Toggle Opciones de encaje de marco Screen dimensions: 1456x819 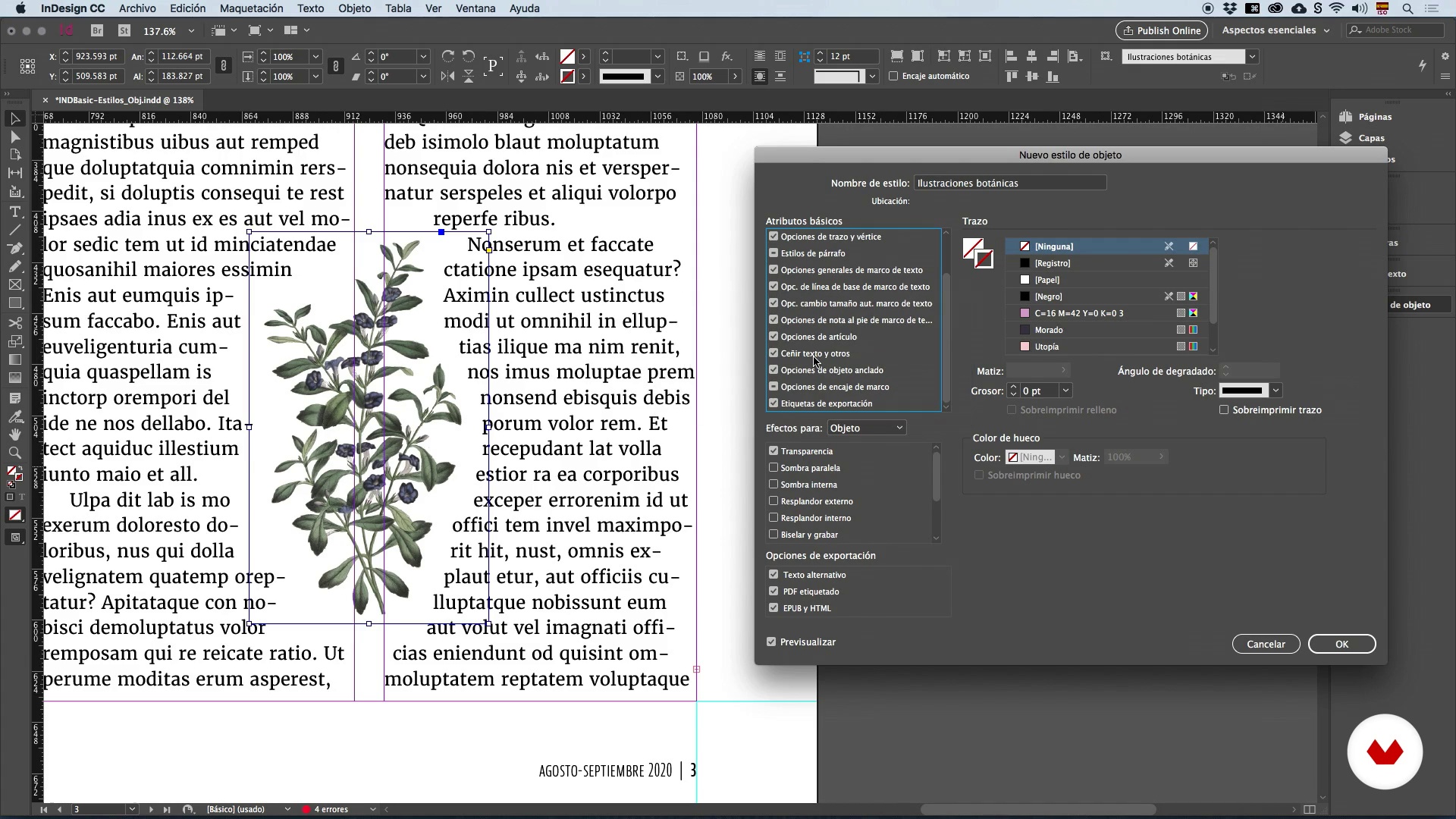coord(773,387)
